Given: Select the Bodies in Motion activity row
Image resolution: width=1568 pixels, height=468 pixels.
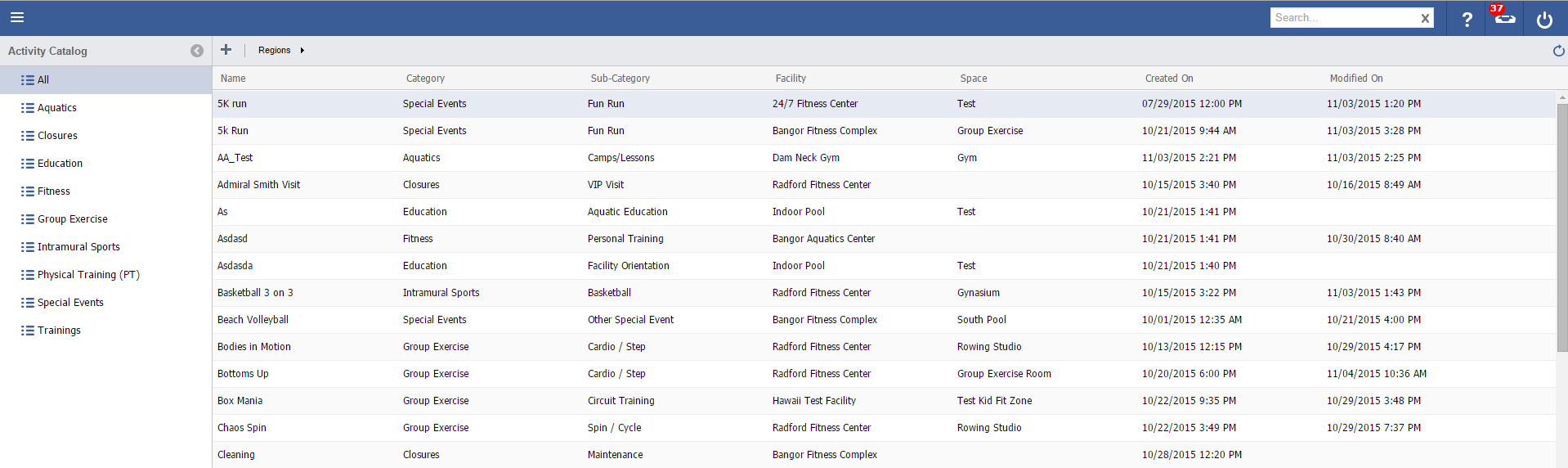Looking at the screenshot, I should (254, 347).
